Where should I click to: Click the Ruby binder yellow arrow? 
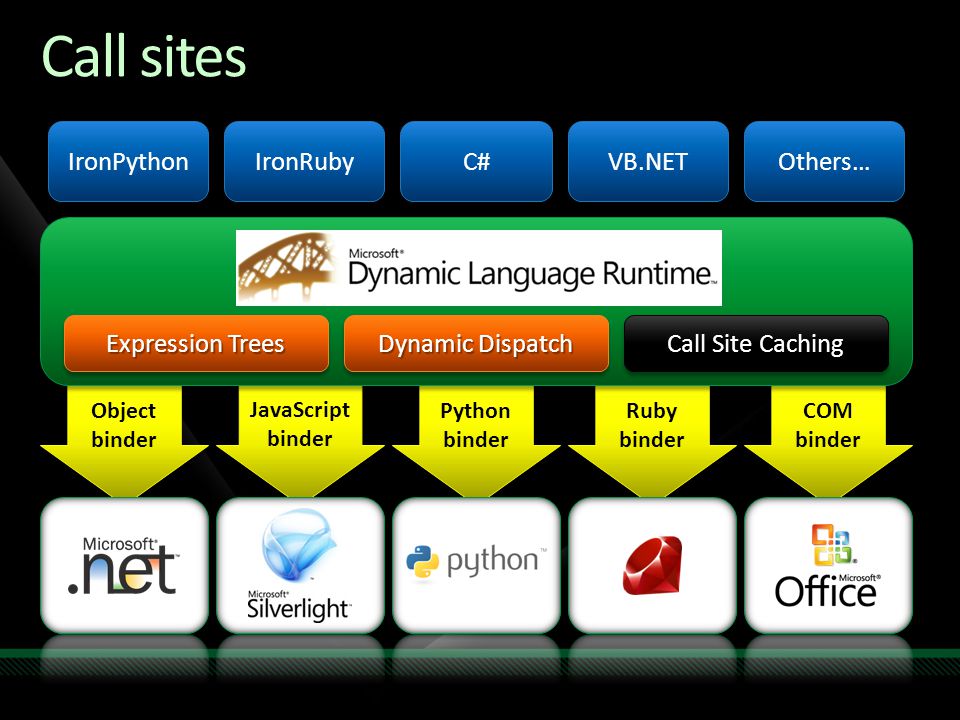point(651,441)
